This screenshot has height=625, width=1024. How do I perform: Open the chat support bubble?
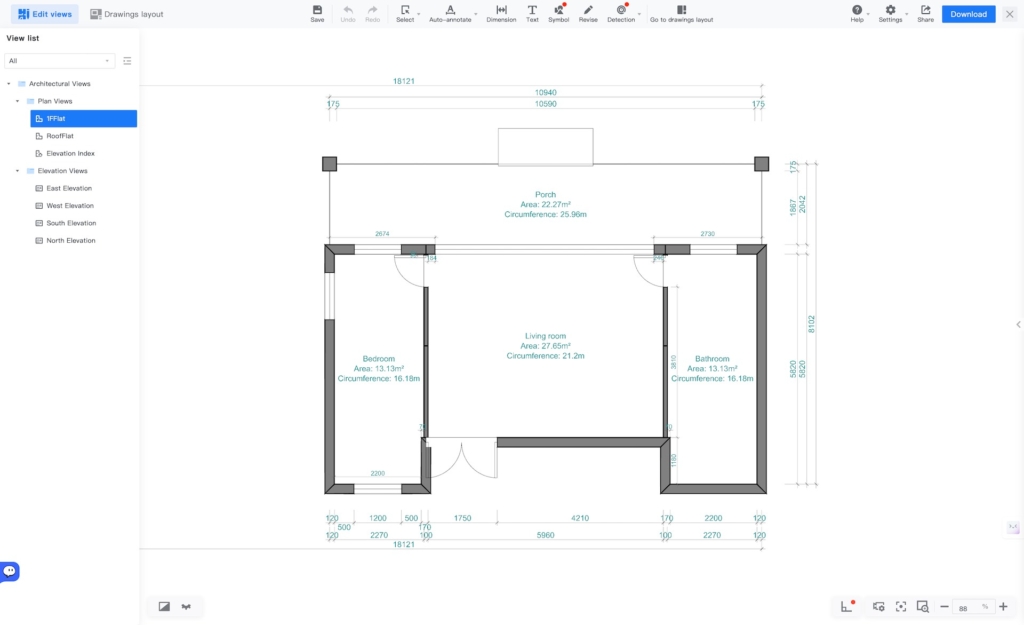click(x=10, y=571)
